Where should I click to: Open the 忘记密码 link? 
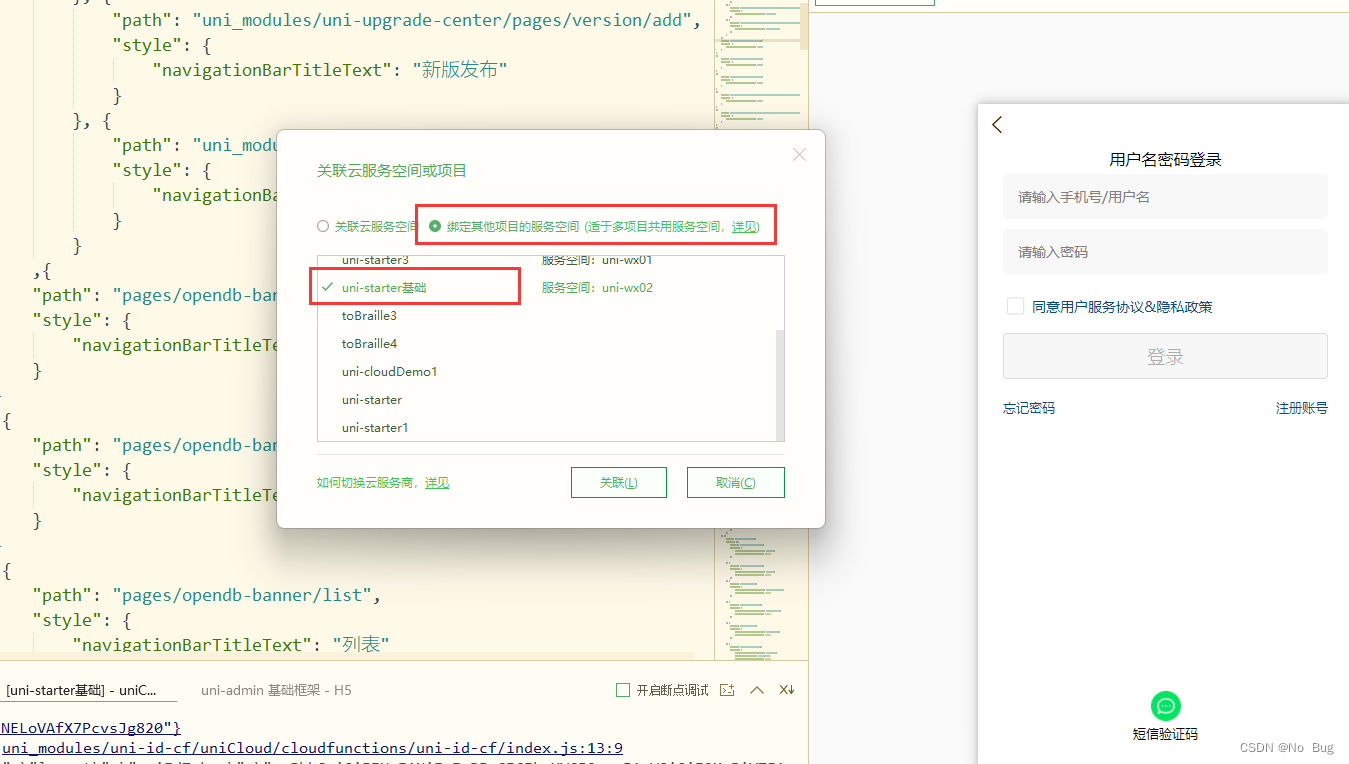pos(1028,407)
